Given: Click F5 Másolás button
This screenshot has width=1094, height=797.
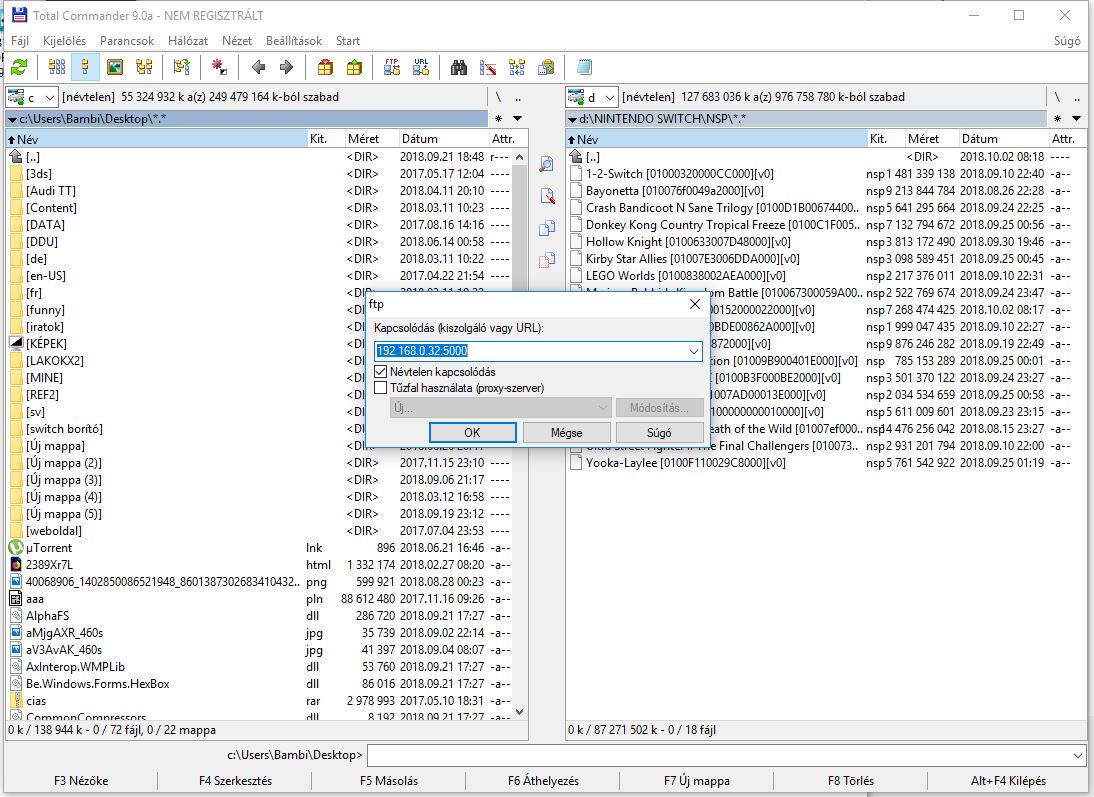Looking at the screenshot, I should [x=389, y=781].
